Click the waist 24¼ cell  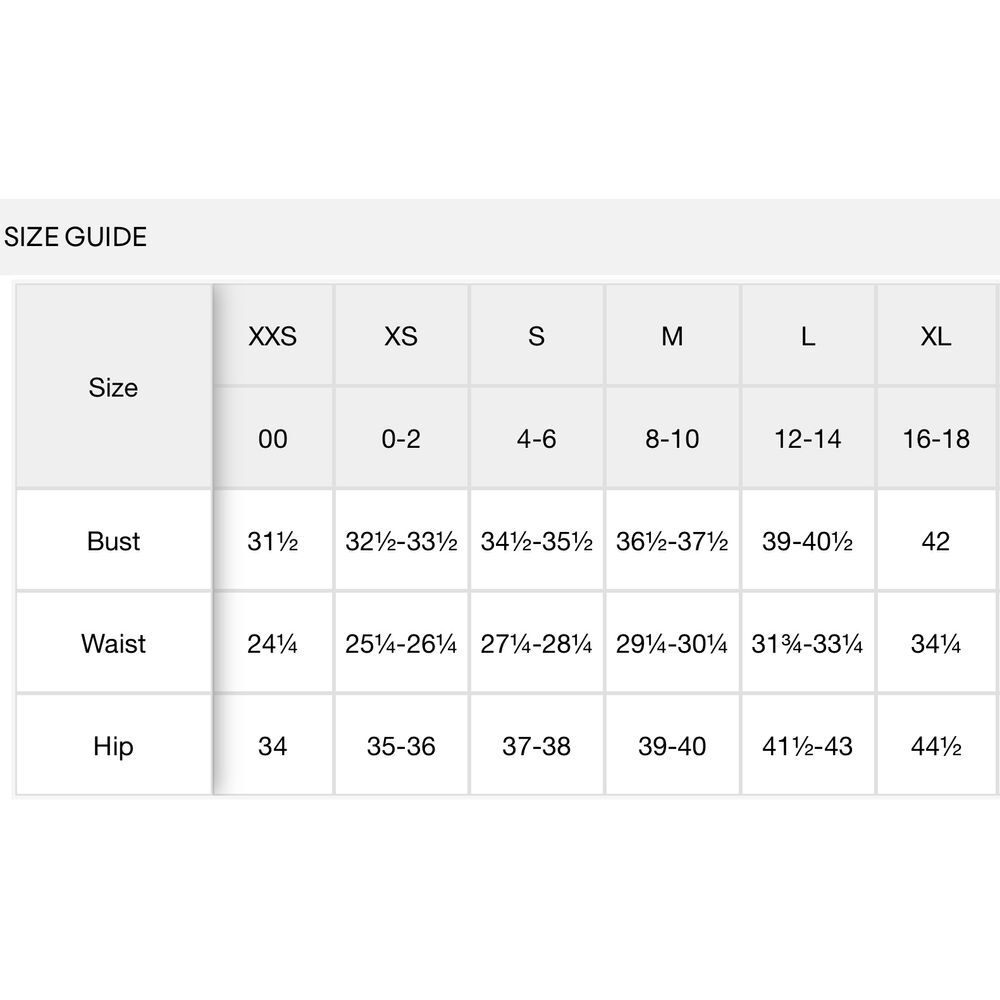(x=272, y=643)
